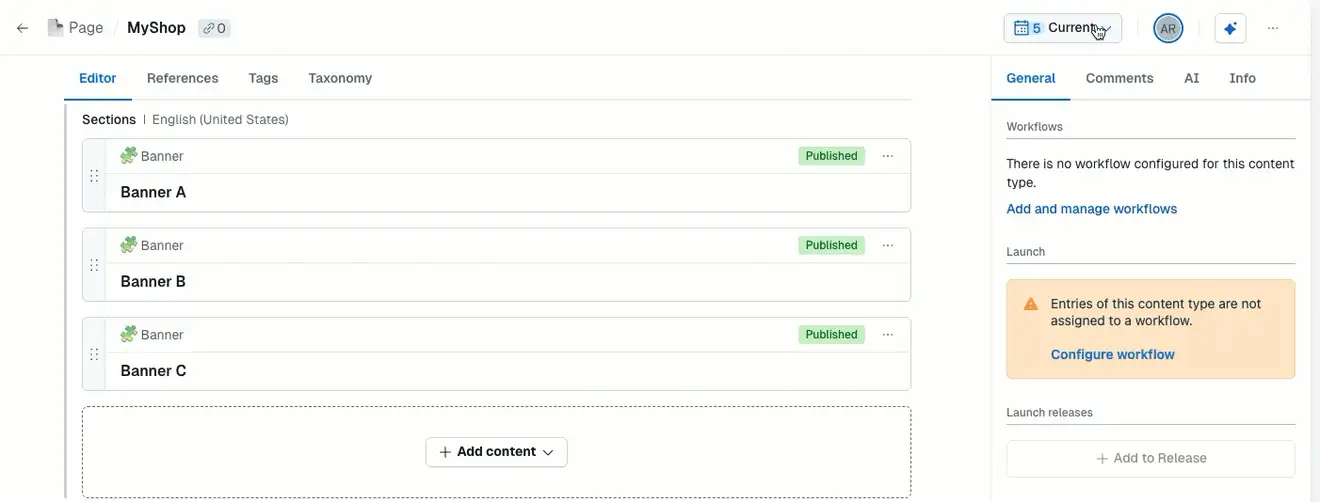Click the Published status badge on Banner B
Viewport: 1320px width, 502px height.
[x=831, y=245]
